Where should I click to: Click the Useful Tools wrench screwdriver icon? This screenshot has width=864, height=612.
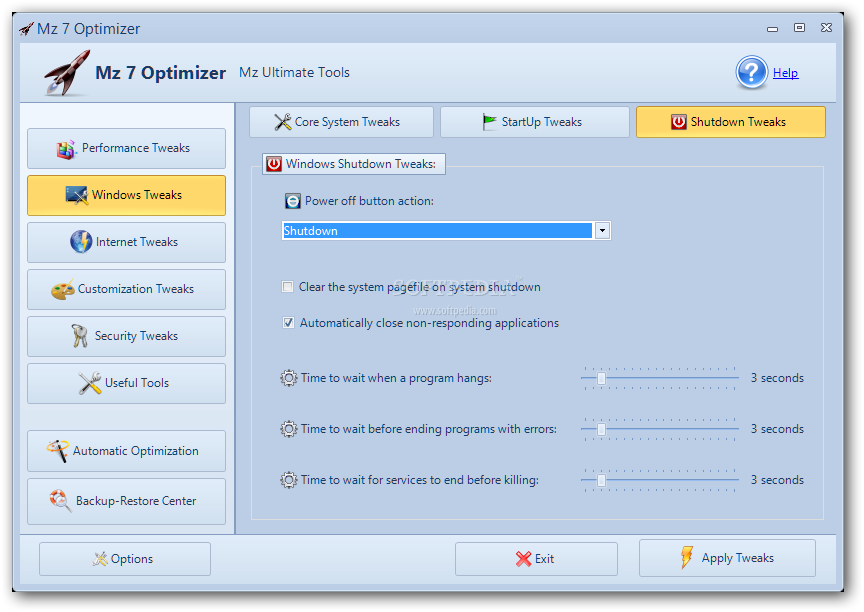point(89,383)
